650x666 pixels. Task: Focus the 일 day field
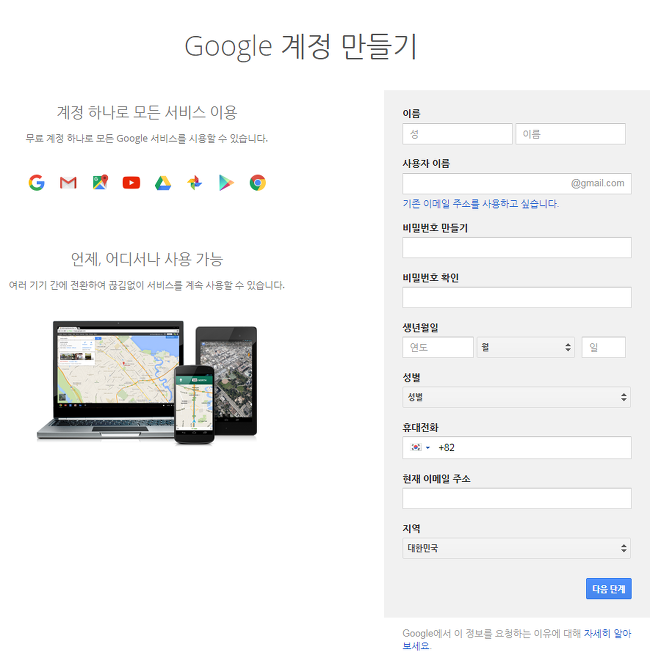click(x=603, y=347)
